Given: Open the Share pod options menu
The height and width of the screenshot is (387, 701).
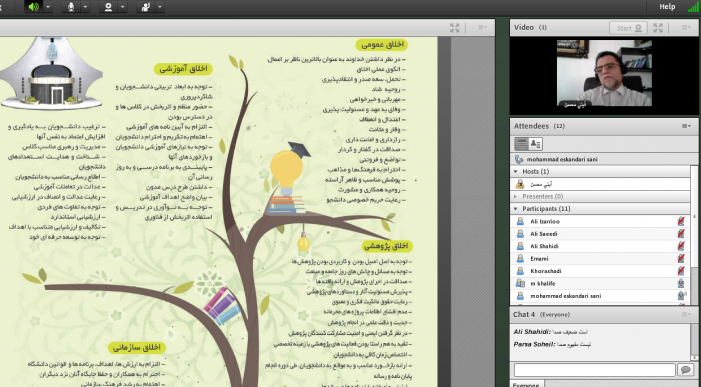Looking at the screenshot, I should coord(482,28).
